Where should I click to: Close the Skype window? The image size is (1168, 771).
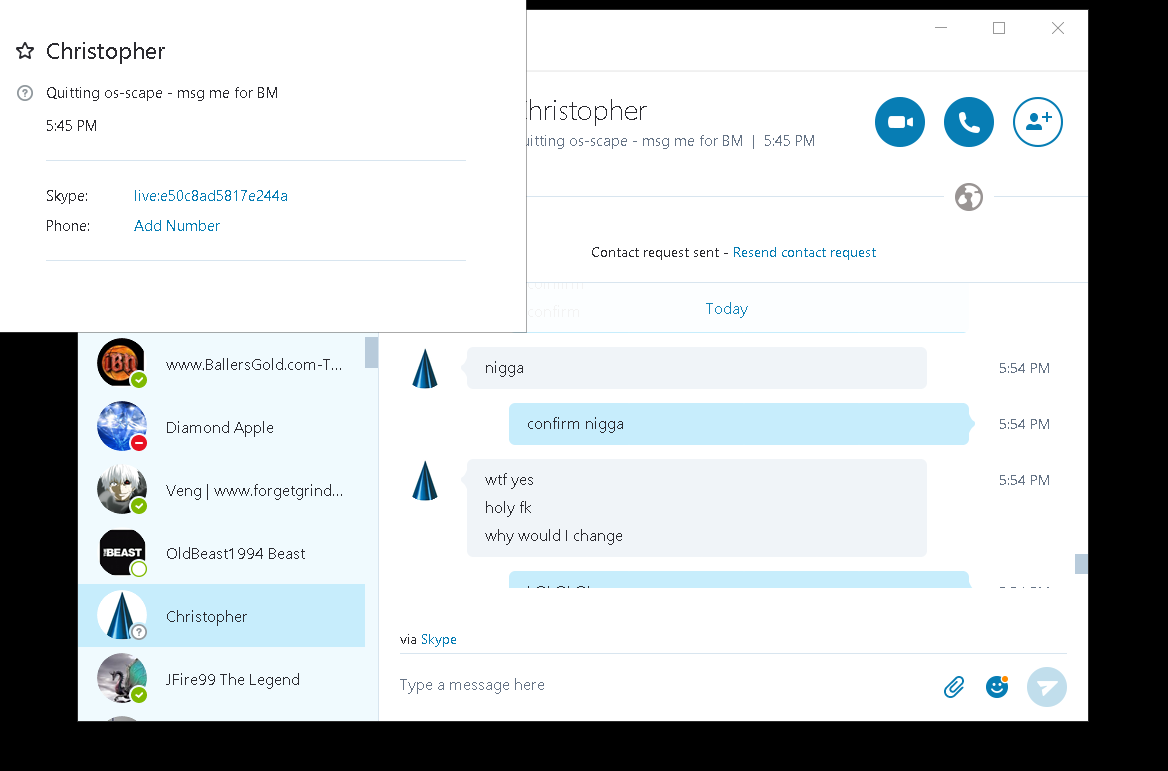point(1058,28)
